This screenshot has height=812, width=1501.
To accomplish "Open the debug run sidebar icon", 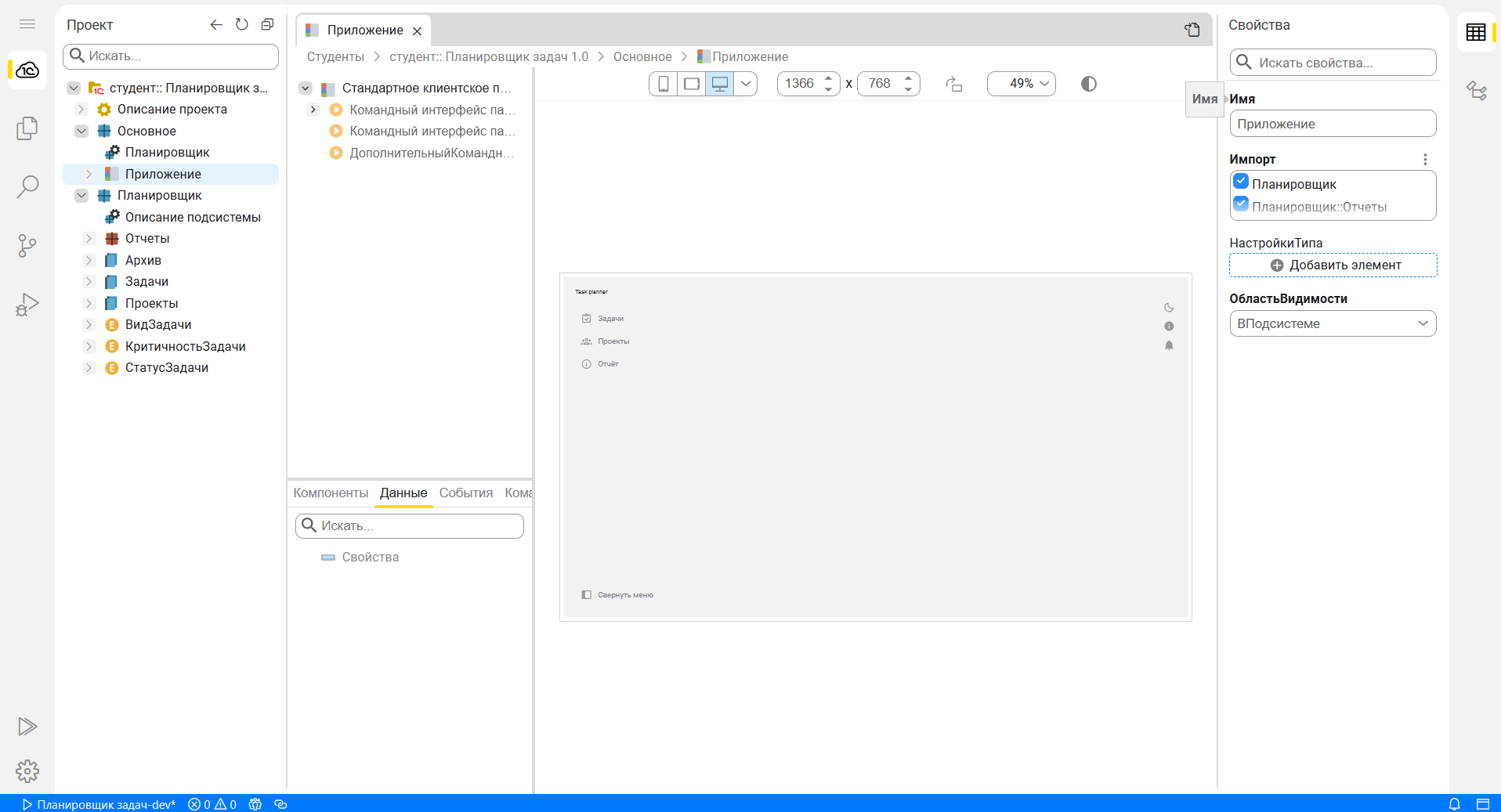I will tap(27, 305).
